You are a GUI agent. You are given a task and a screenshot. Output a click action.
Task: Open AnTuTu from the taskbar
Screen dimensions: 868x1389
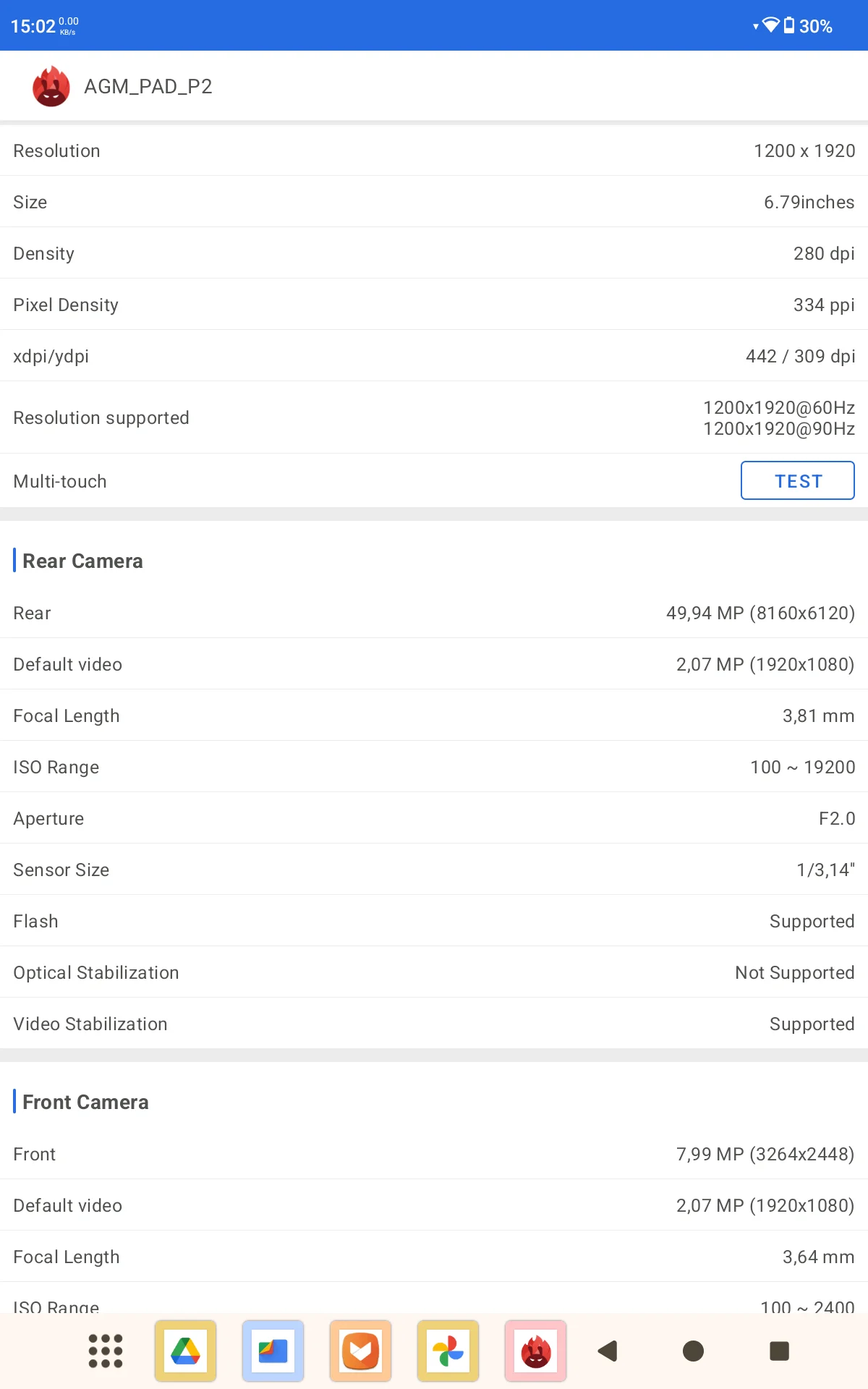coord(535,1351)
